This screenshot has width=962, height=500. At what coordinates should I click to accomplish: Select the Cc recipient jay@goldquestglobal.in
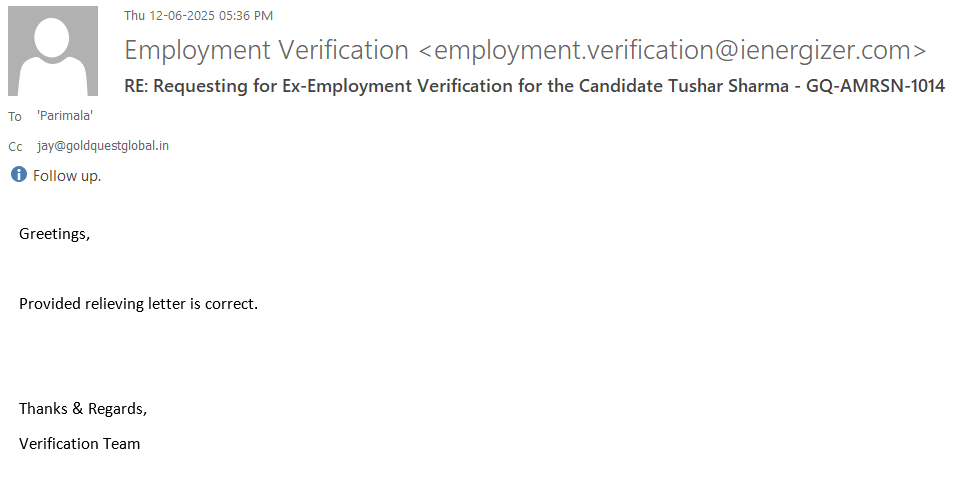(x=103, y=146)
